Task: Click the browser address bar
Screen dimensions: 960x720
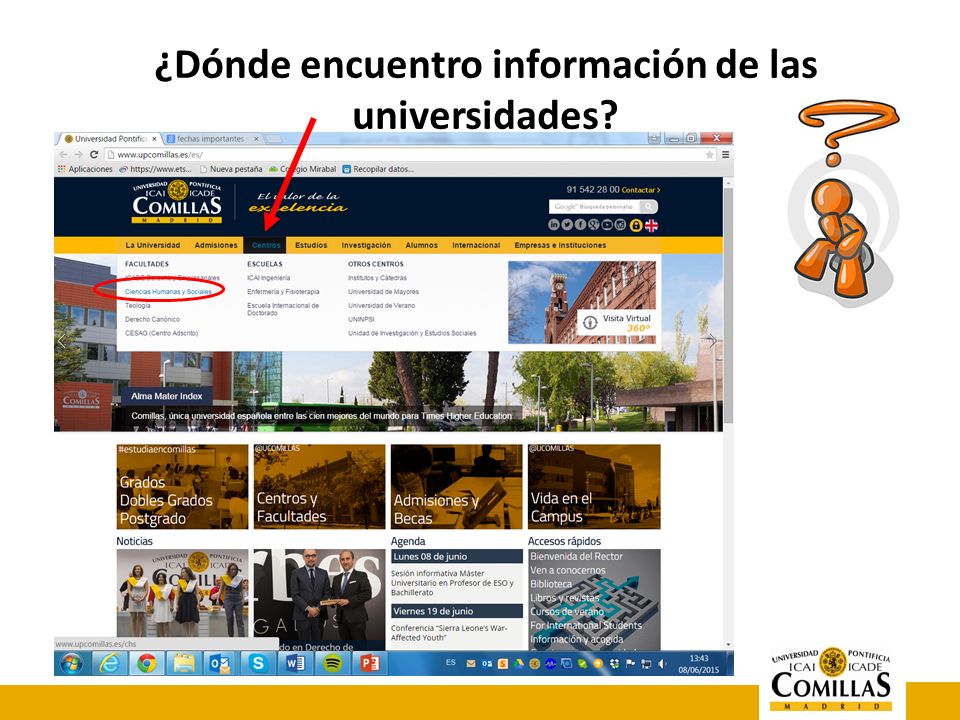Action: [410, 155]
